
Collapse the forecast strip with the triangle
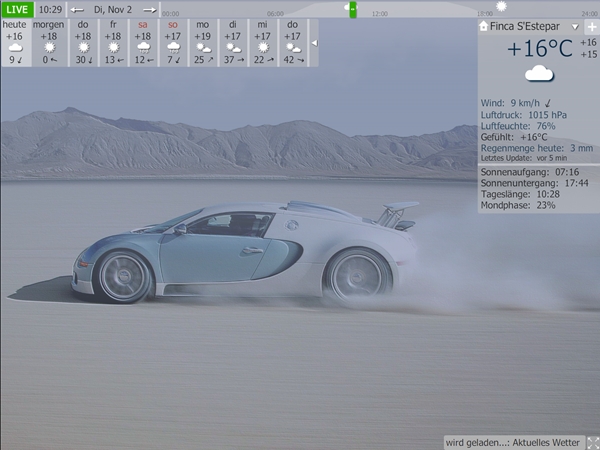[x=314, y=43]
